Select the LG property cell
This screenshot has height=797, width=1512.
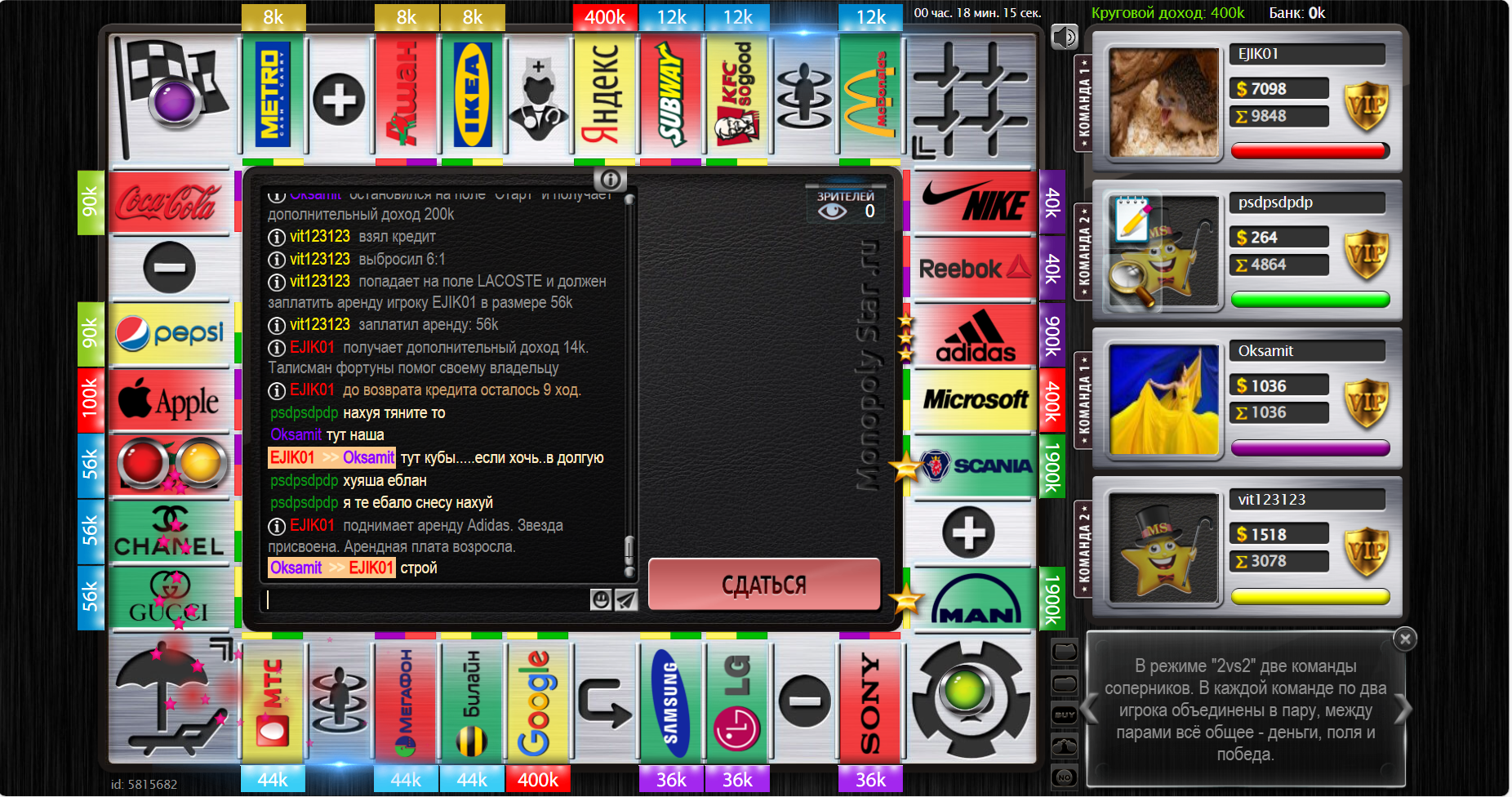point(737,703)
